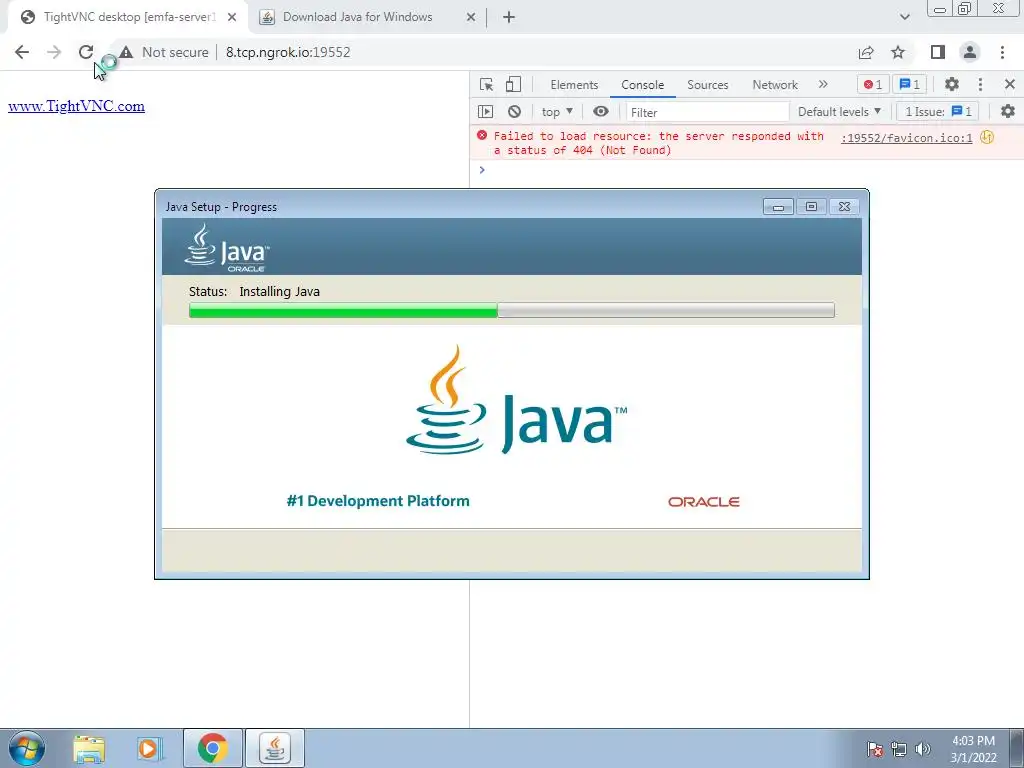1024x768 pixels.
Task: Click the error message's network request icon
Action: tap(987, 137)
